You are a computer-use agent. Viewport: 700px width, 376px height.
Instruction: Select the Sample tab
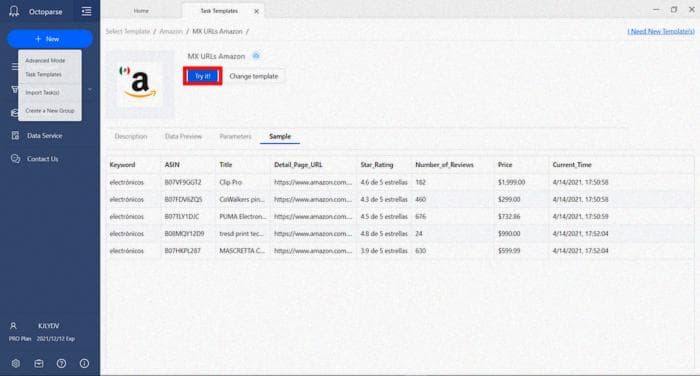click(x=280, y=136)
